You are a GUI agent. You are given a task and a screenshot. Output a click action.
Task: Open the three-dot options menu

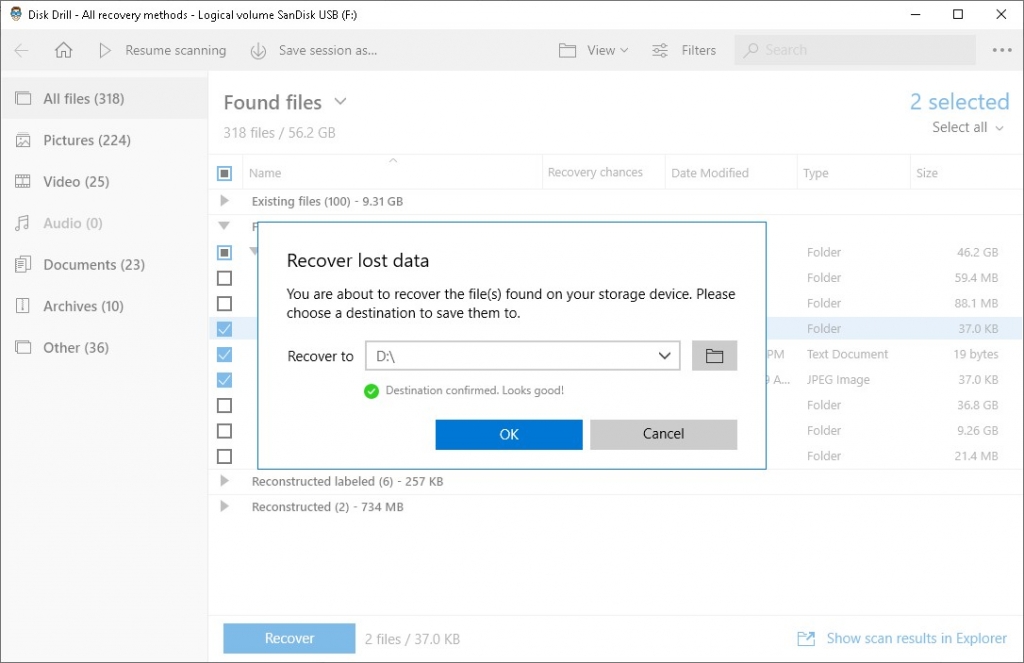[x=1003, y=50]
